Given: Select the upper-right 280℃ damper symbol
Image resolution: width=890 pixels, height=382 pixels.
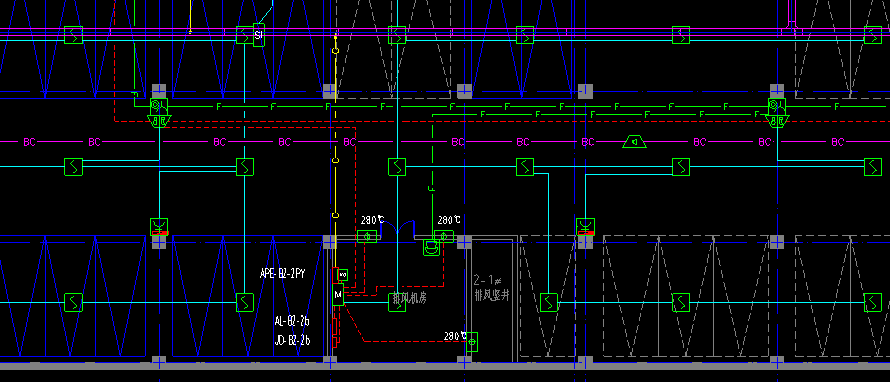Looking at the screenshot, I should [x=444, y=236].
